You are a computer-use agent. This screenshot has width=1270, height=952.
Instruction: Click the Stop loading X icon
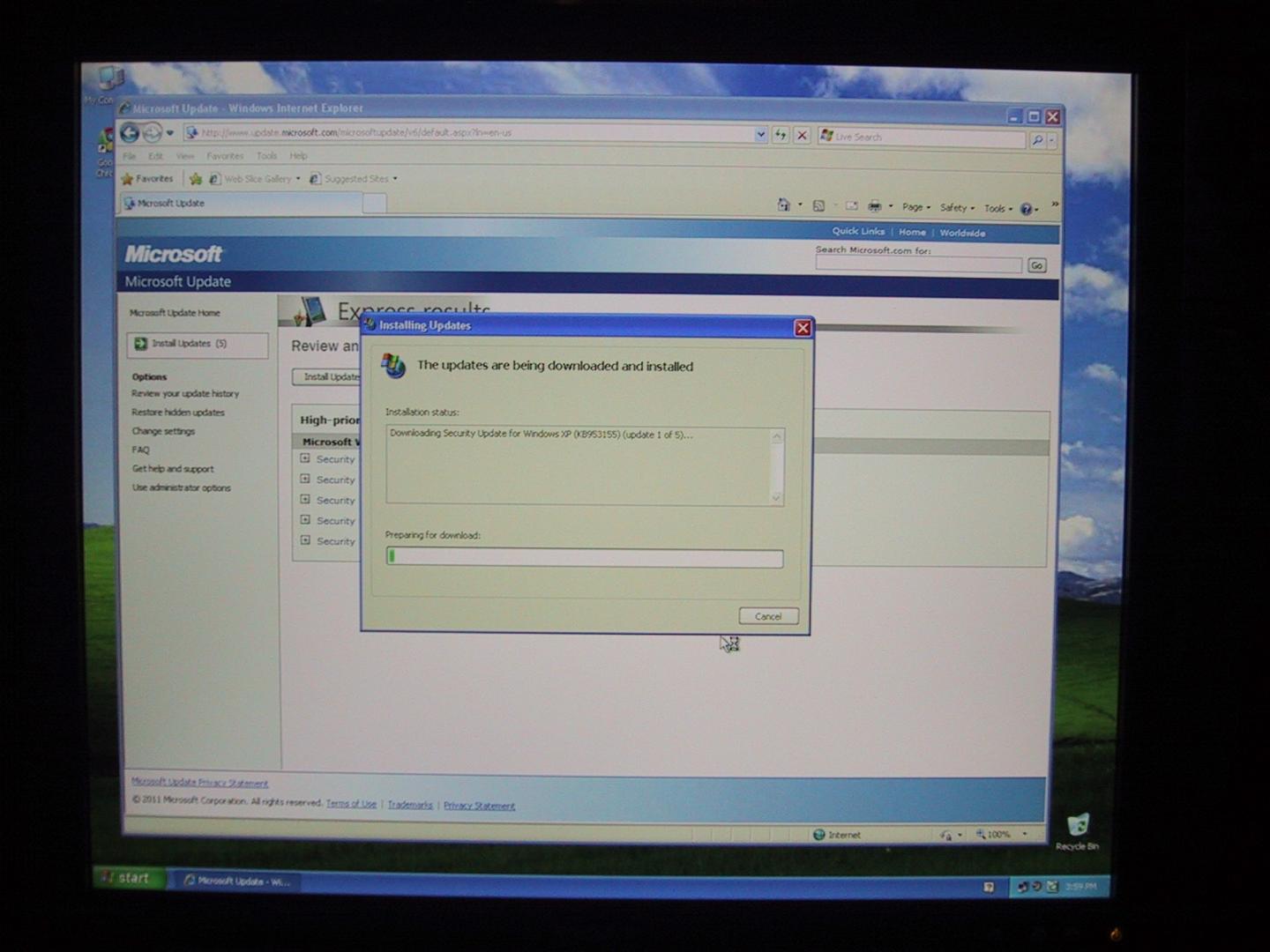click(802, 135)
